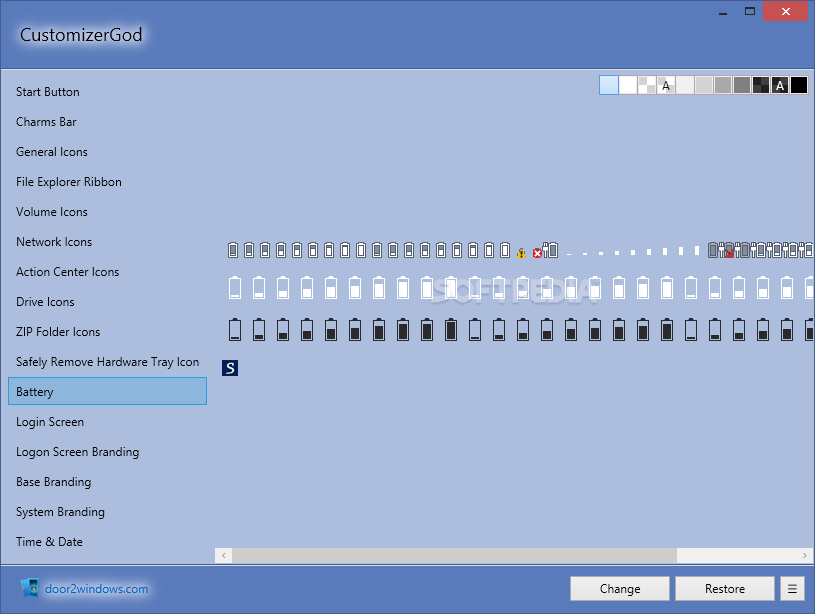
Task: Open the Start Button section
Action: click(48, 92)
